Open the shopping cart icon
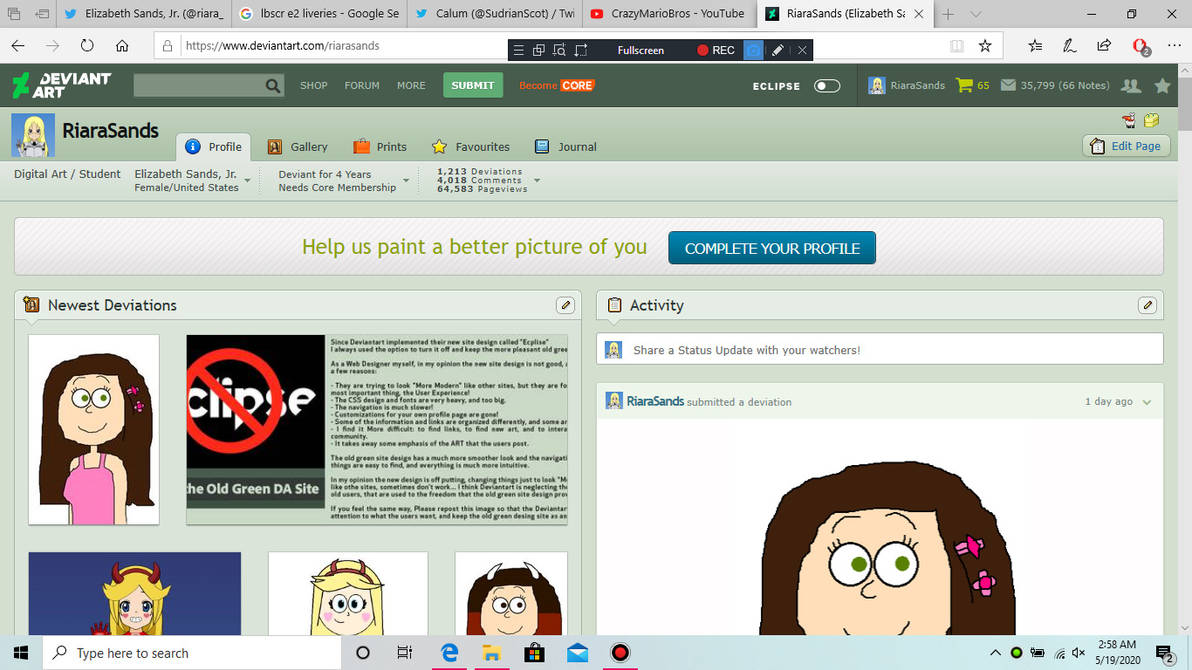The height and width of the screenshot is (670, 1192). point(964,85)
